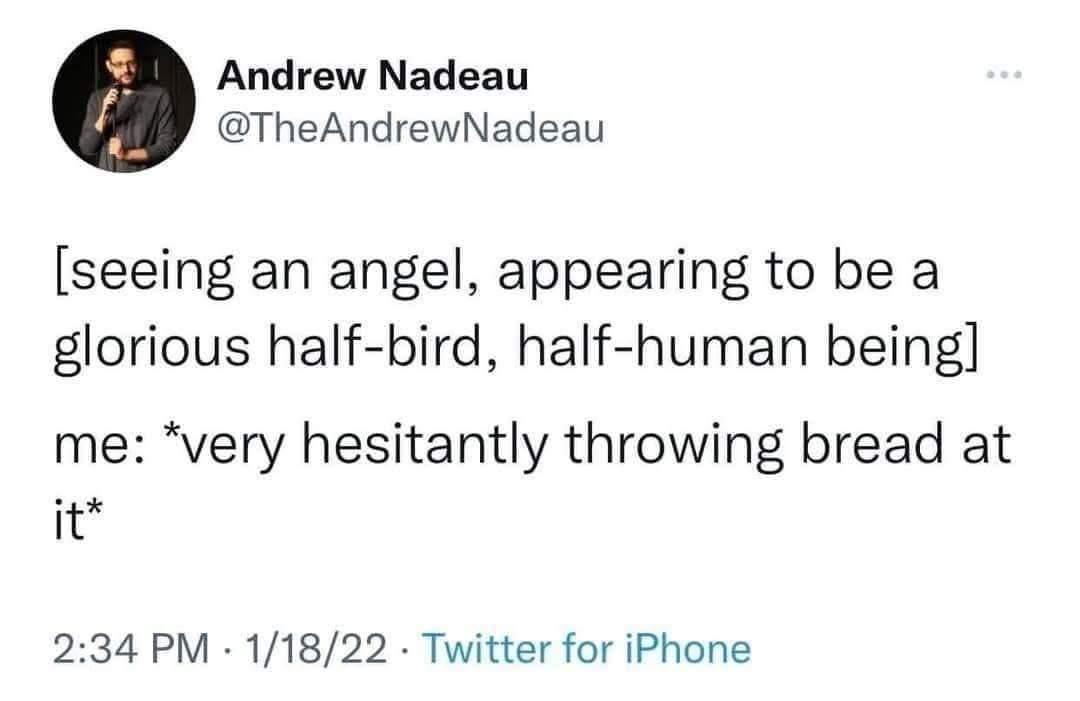The height and width of the screenshot is (701, 1080).
Task: Click the display name Andrew Nadeau
Action: [x=373, y=75]
